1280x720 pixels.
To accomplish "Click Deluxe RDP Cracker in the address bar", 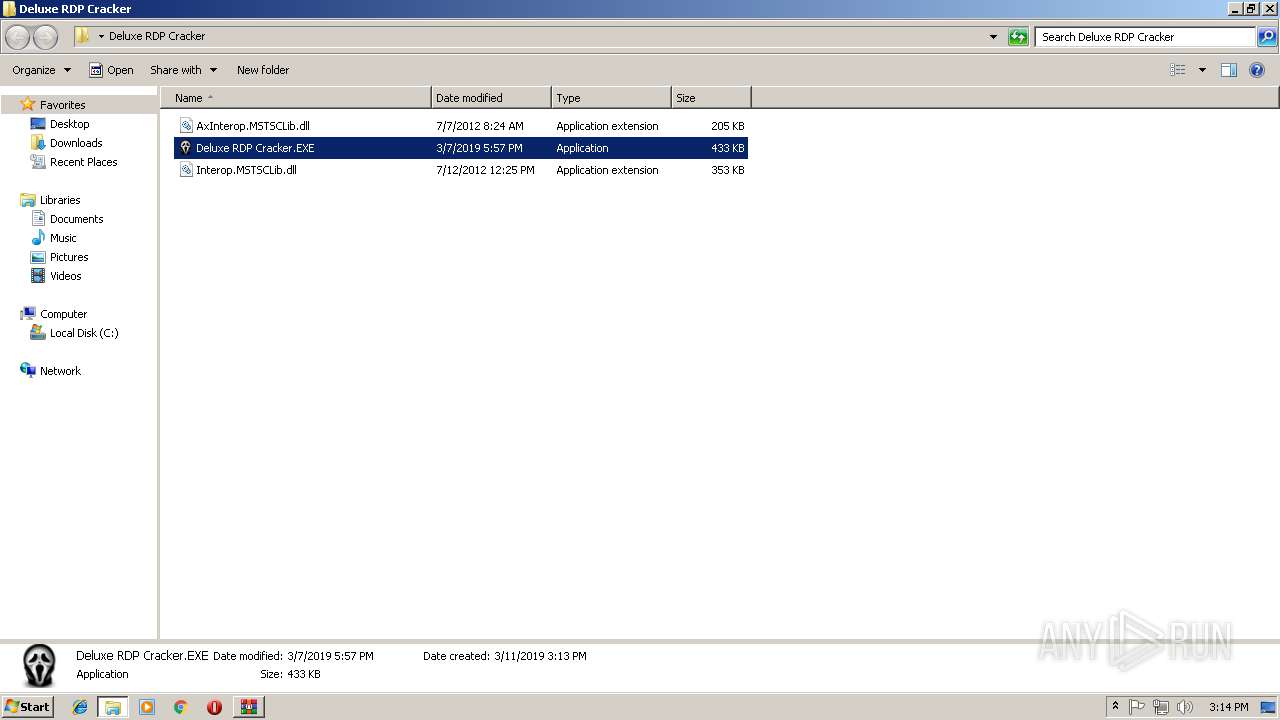I will (157, 36).
